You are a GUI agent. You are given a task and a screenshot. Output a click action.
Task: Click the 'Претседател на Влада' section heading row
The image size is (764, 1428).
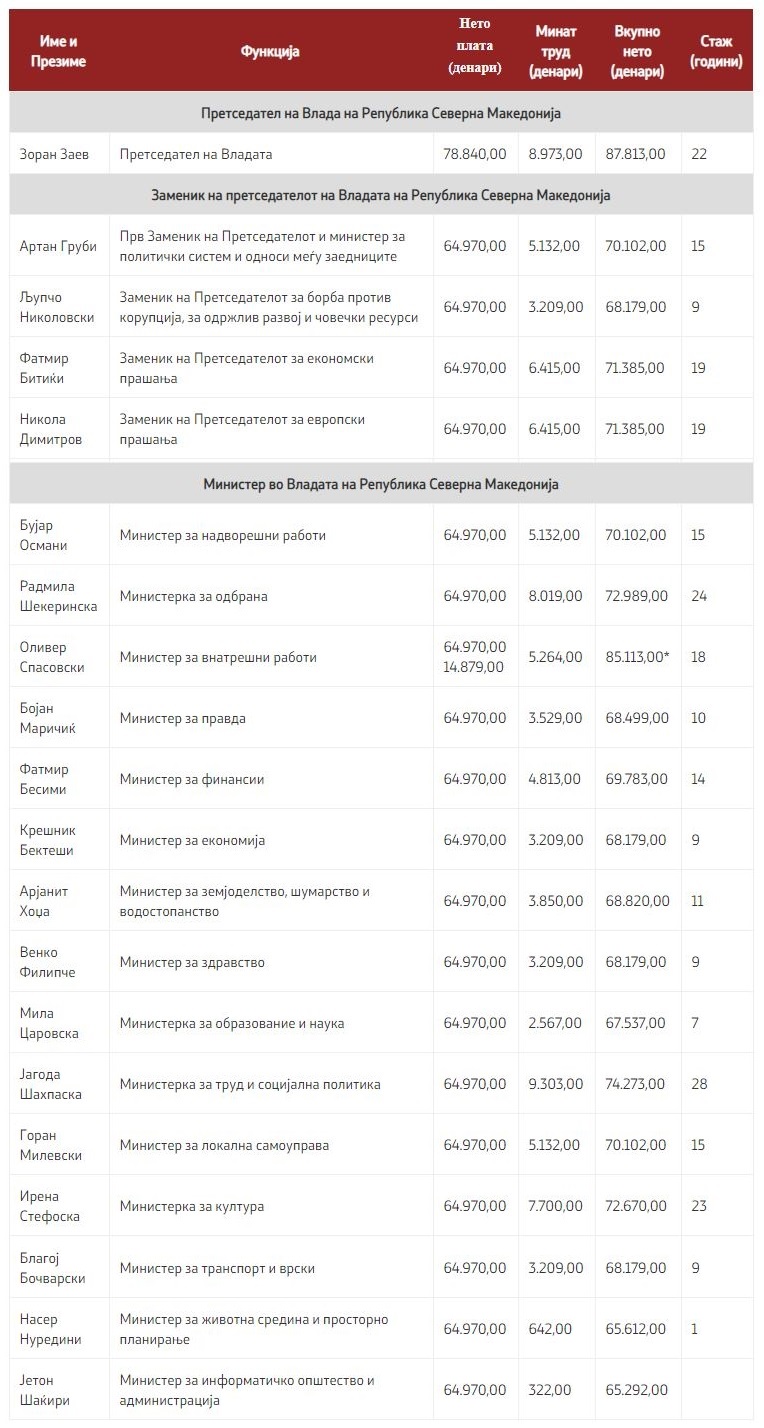click(x=381, y=113)
